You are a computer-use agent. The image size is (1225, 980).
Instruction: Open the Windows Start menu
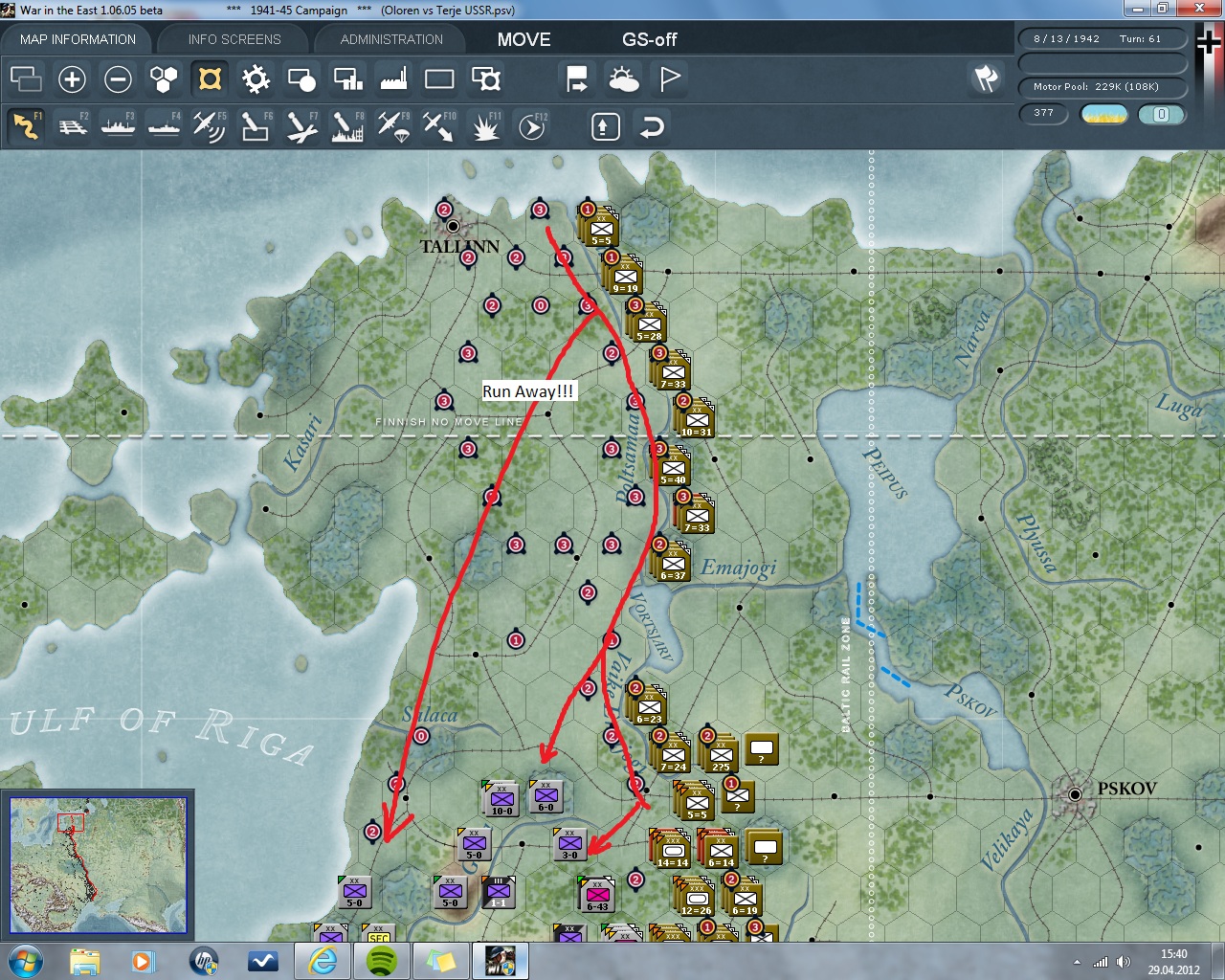pyautogui.click(x=25, y=961)
